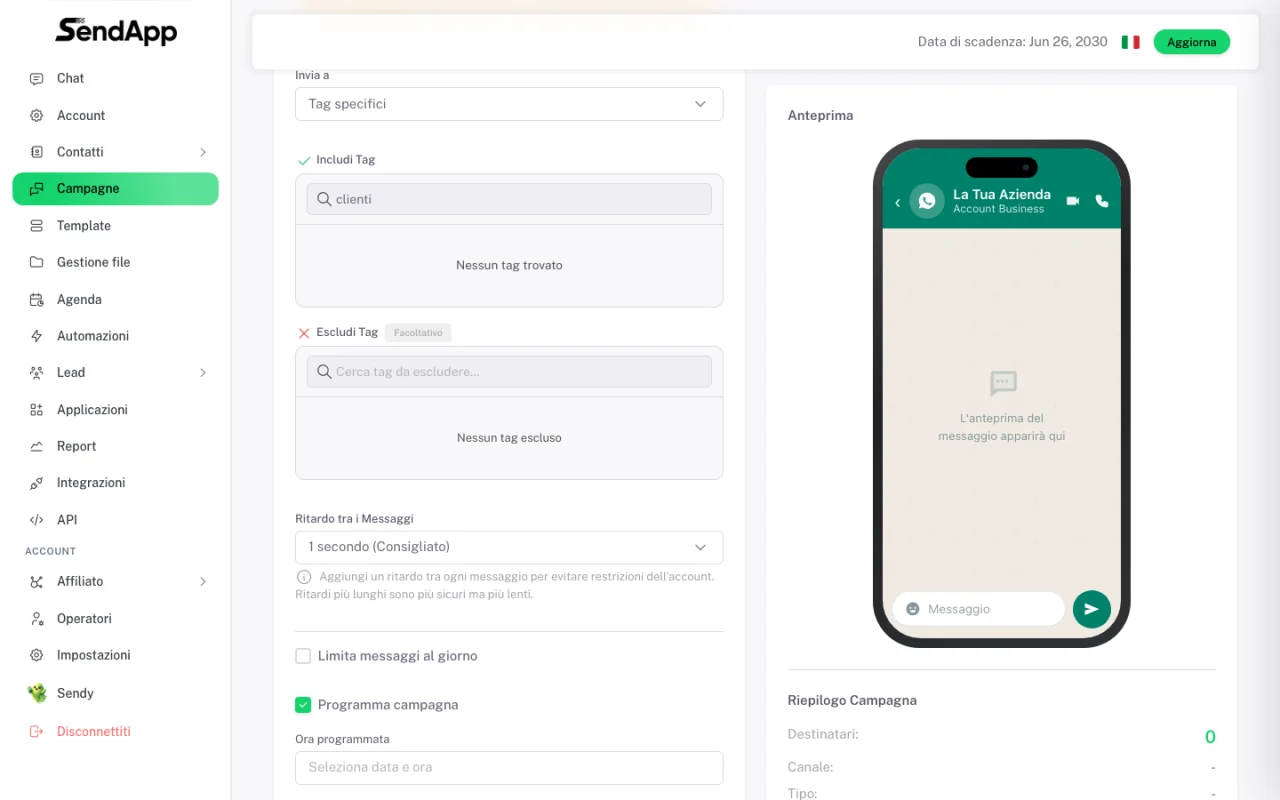Click the Data di scadenza text
Image resolution: width=1280 pixels, height=800 pixels.
click(1013, 42)
